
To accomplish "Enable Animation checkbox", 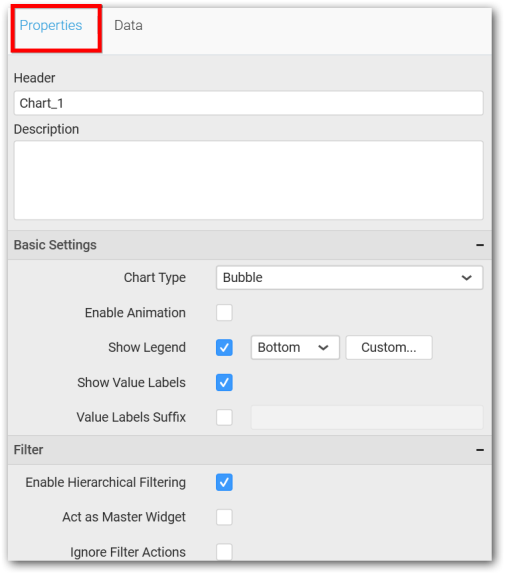I will pos(224,313).
